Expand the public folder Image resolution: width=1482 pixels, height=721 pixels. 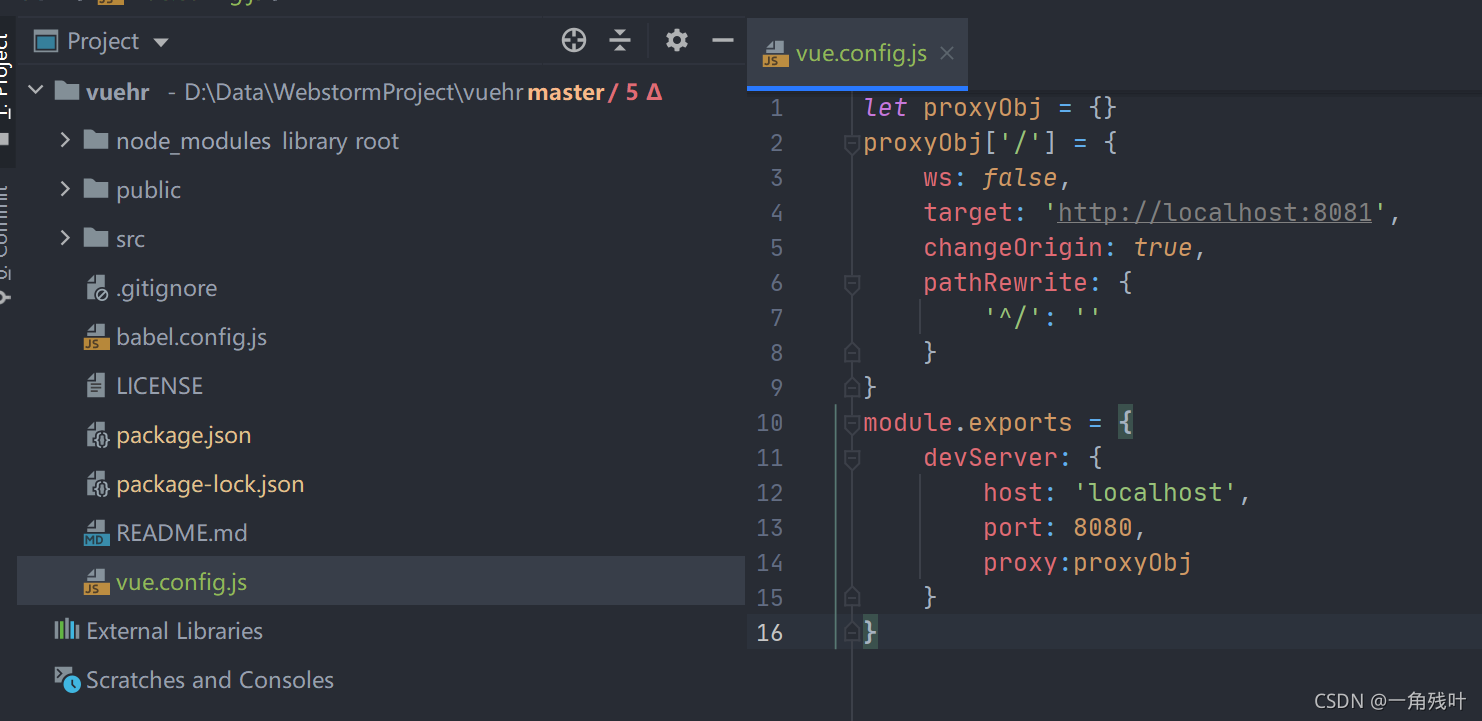coord(65,189)
